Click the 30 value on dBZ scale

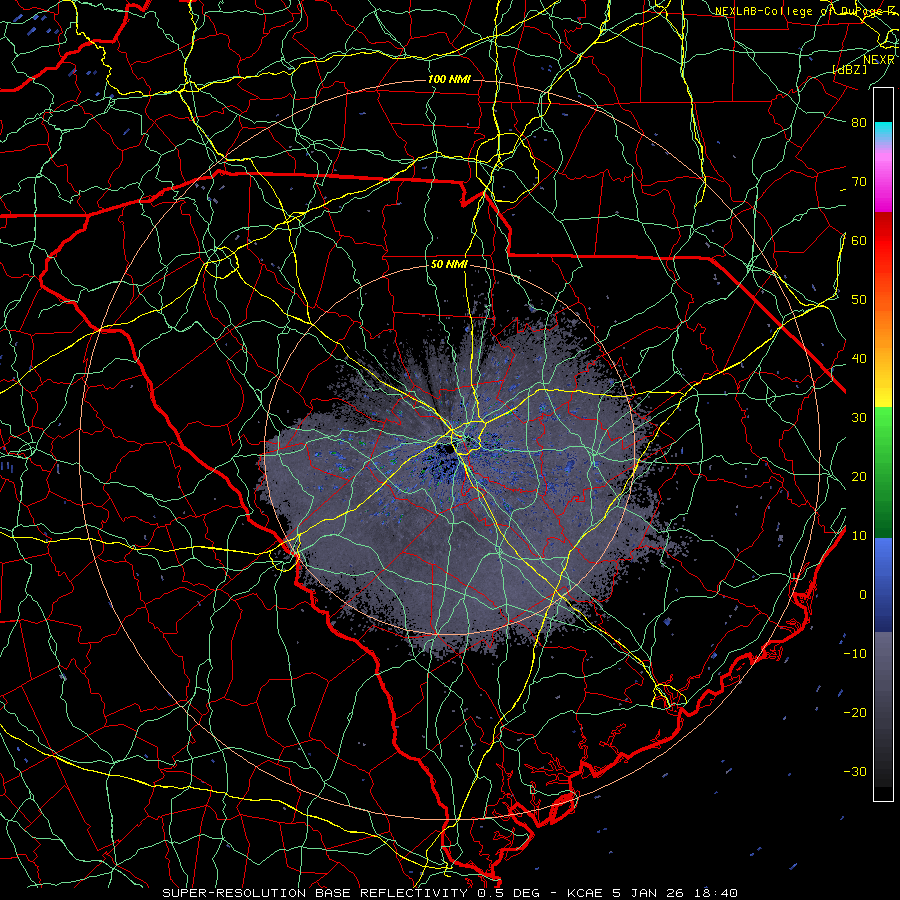pos(859,418)
